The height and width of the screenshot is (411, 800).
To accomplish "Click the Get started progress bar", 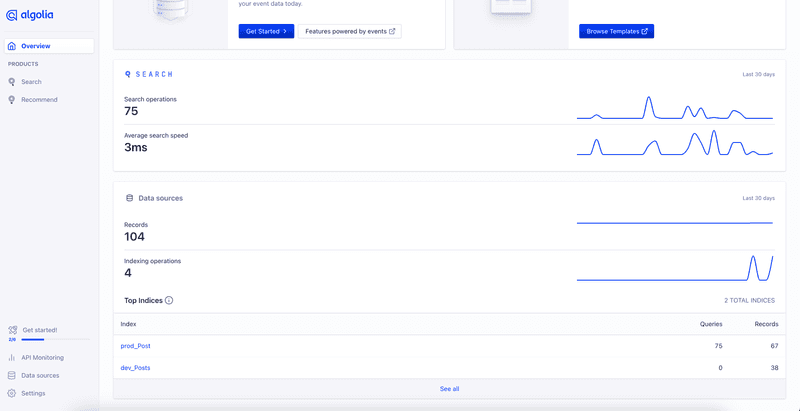I will 55,339.
